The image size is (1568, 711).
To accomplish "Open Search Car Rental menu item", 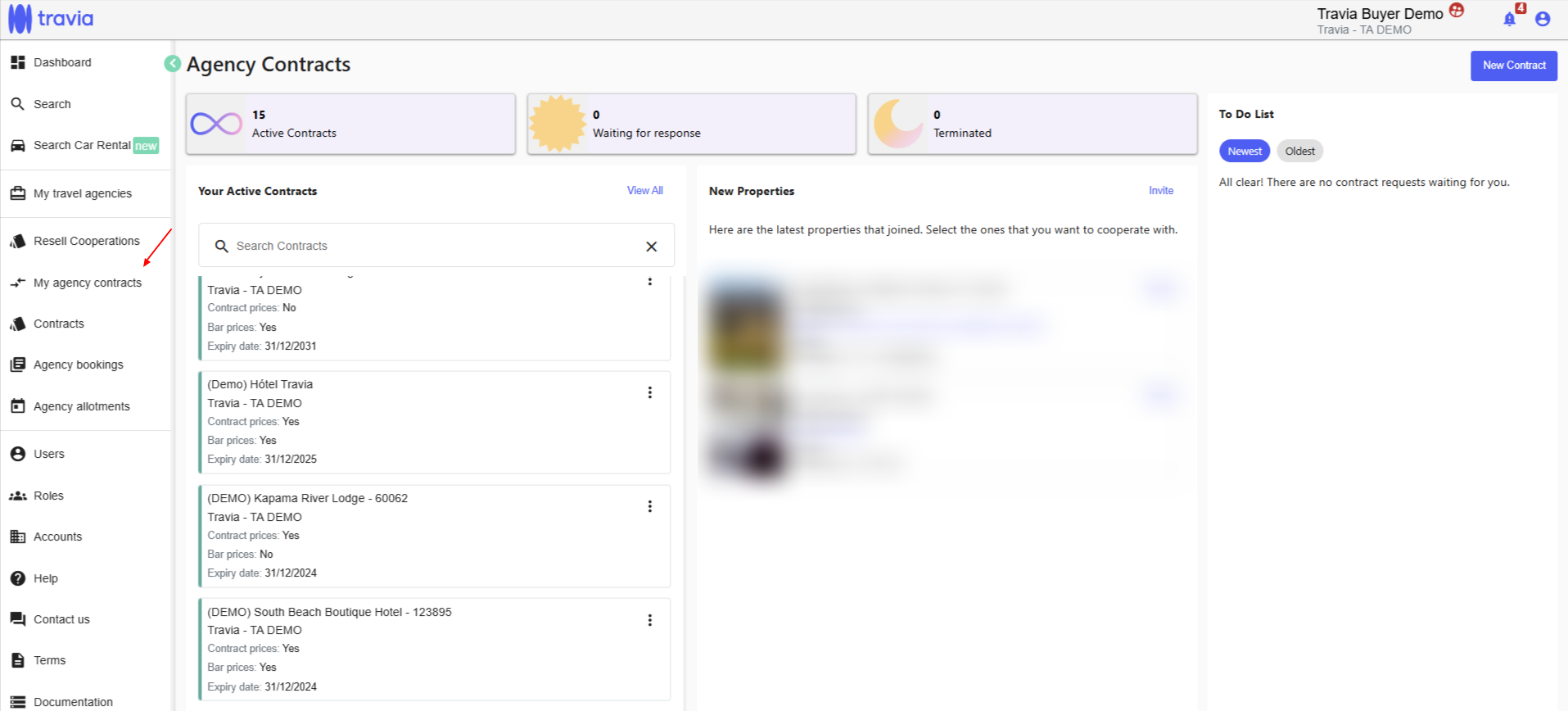I will (82, 145).
